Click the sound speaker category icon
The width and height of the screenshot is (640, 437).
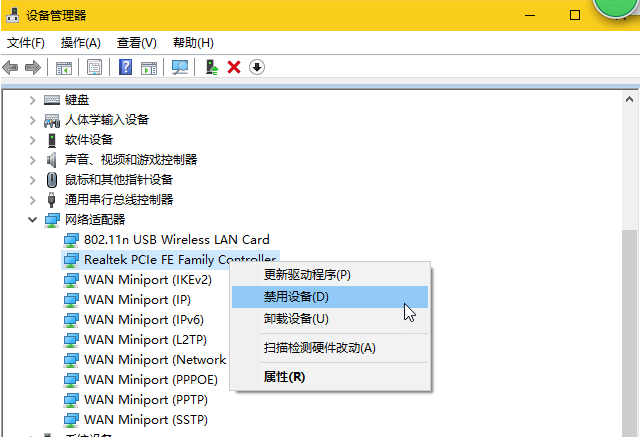click(x=51, y=160)
